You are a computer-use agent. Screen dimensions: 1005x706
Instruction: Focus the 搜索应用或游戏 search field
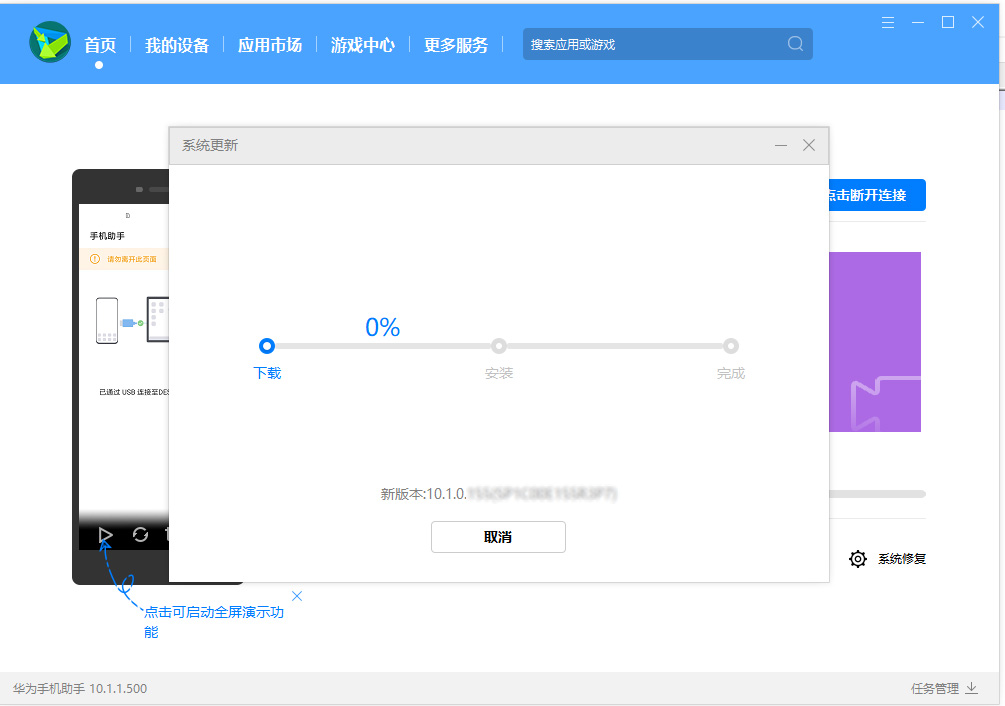(650, 44)
